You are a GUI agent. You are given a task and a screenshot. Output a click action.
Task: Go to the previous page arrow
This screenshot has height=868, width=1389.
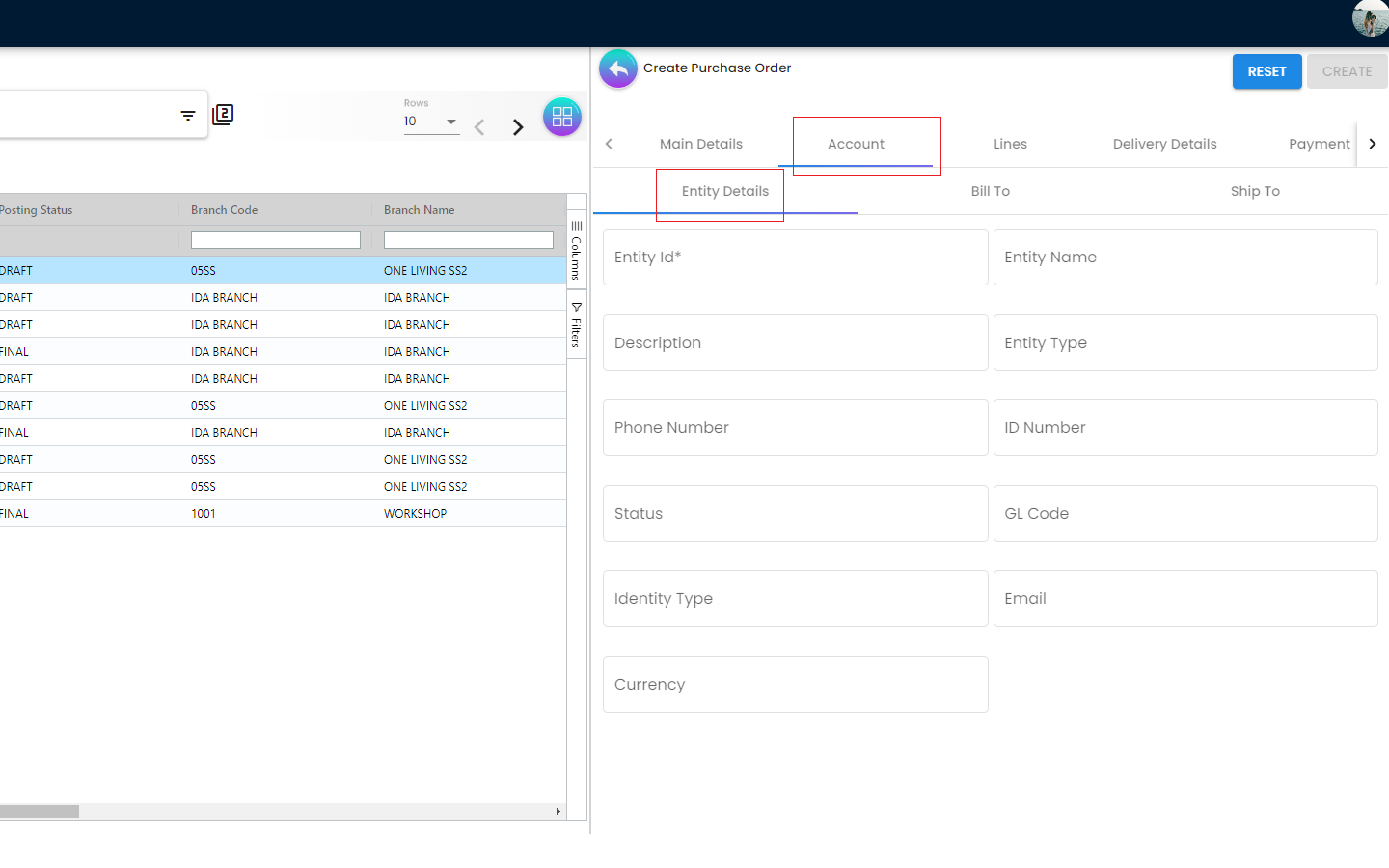pyautogui.click(x=479, y=127)
